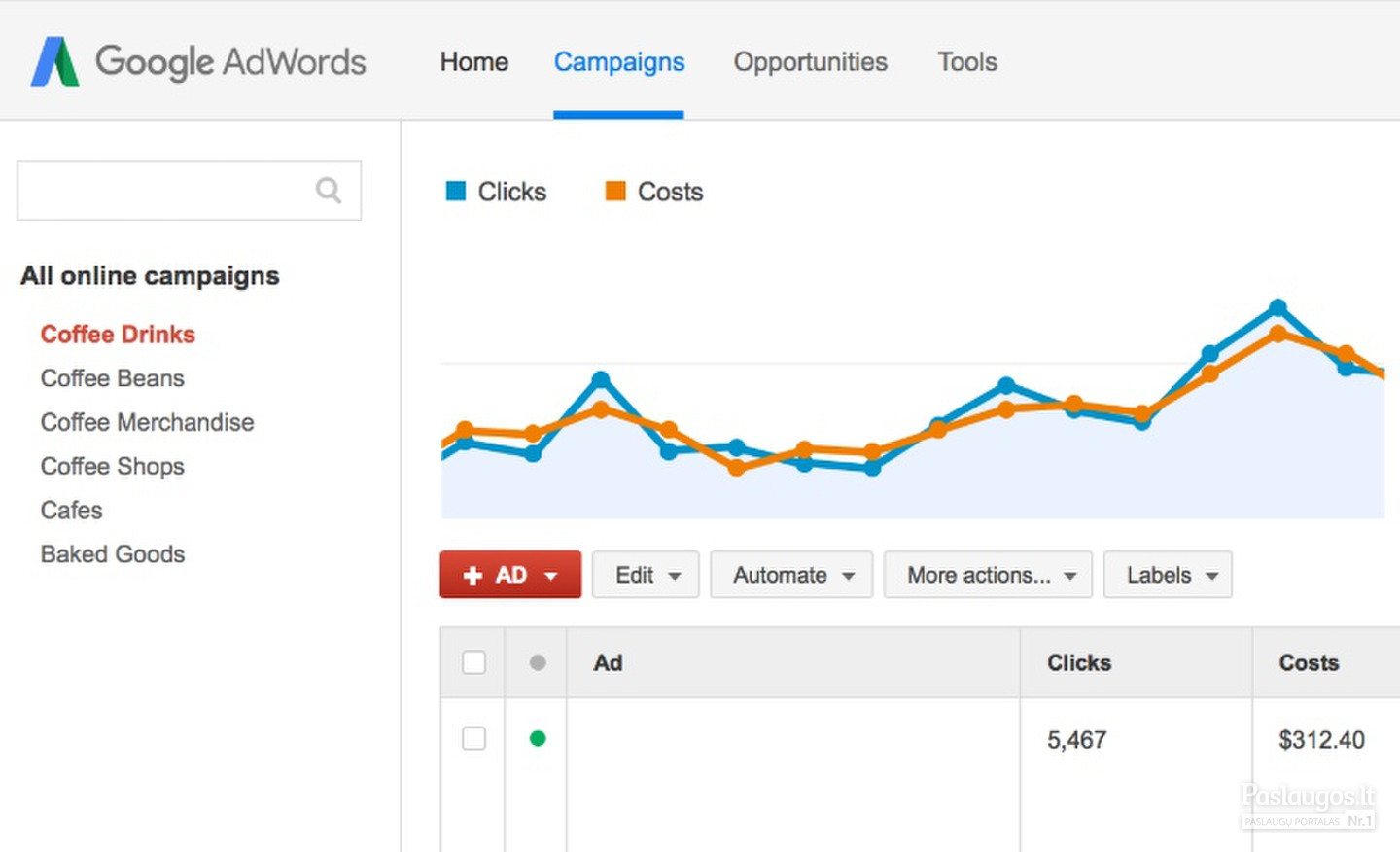The image size is (1400, 852).
Task: Open the Edit dropdown
Action: (x=646, y=575)
